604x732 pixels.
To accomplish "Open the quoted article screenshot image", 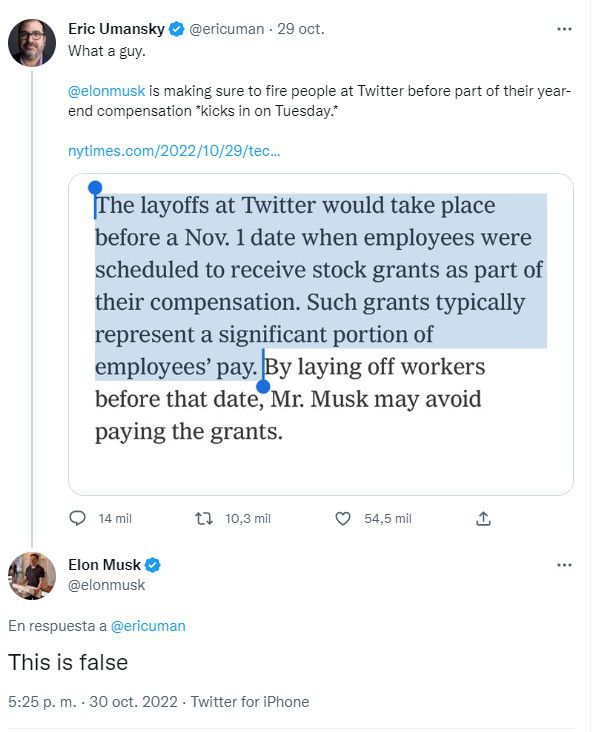I will 320,335.
